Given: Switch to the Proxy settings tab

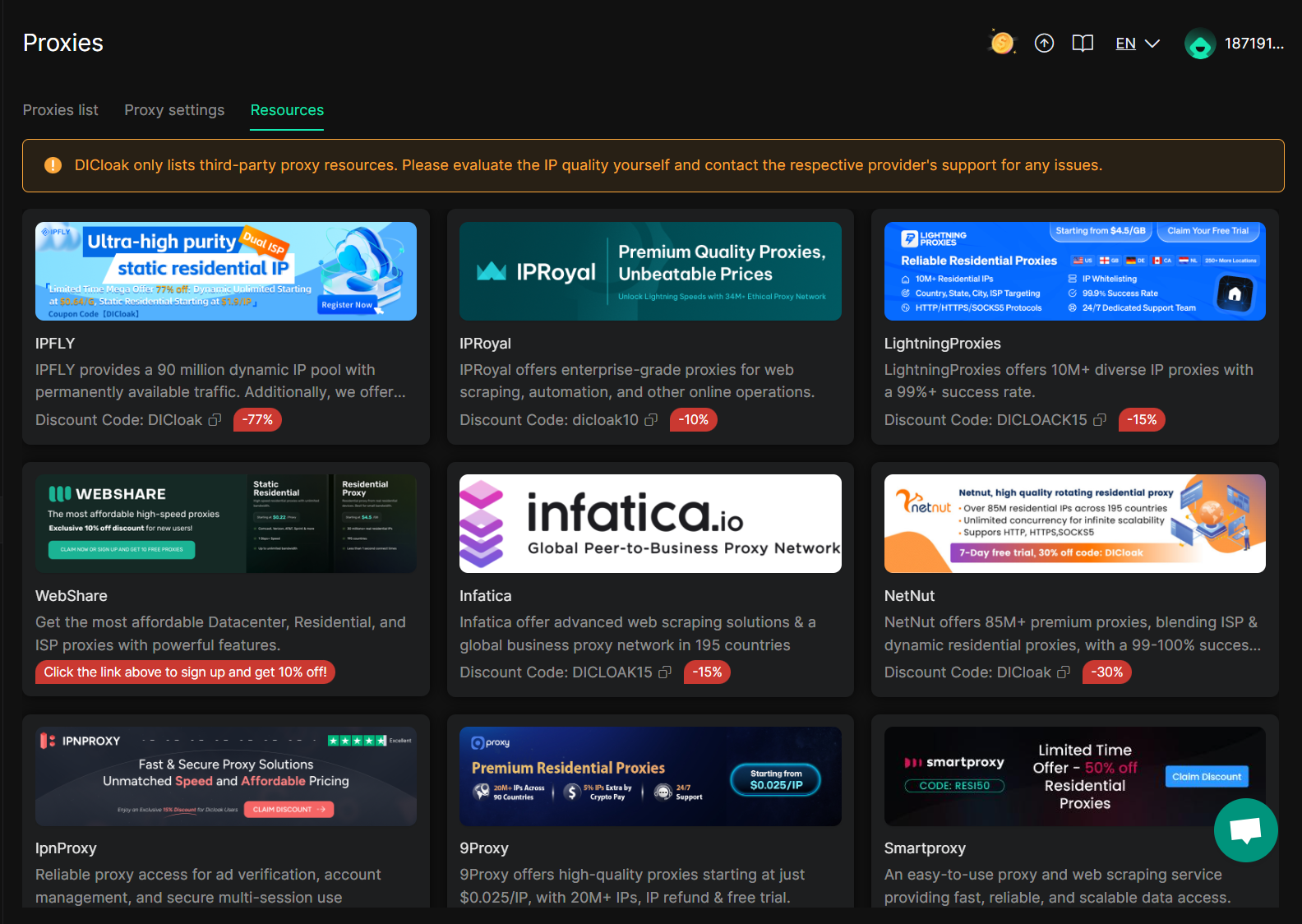Looking at the screenshot, I should click(x=174, y=110).
